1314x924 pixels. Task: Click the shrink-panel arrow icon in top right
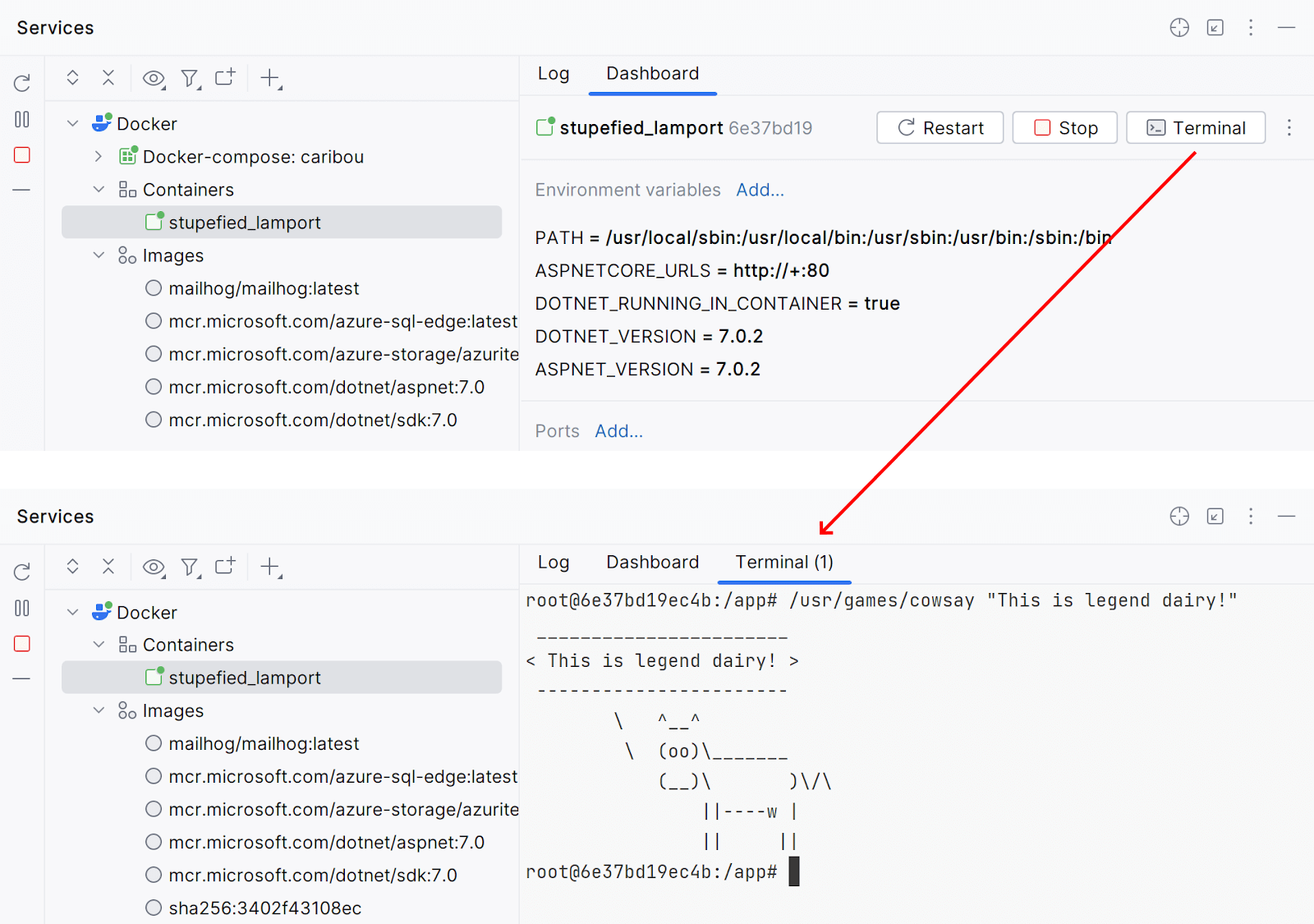coord(1215,27)
